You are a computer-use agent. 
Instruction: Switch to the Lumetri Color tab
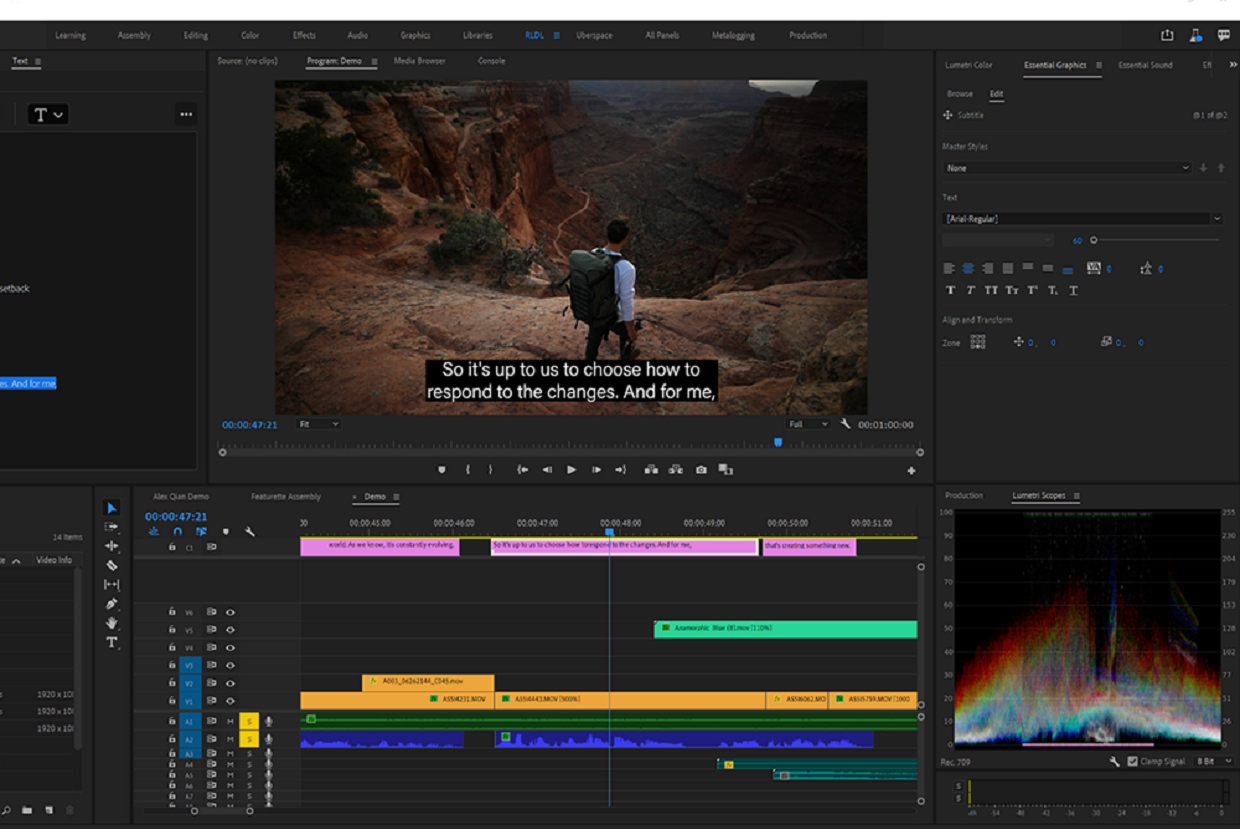click(969, 65)
